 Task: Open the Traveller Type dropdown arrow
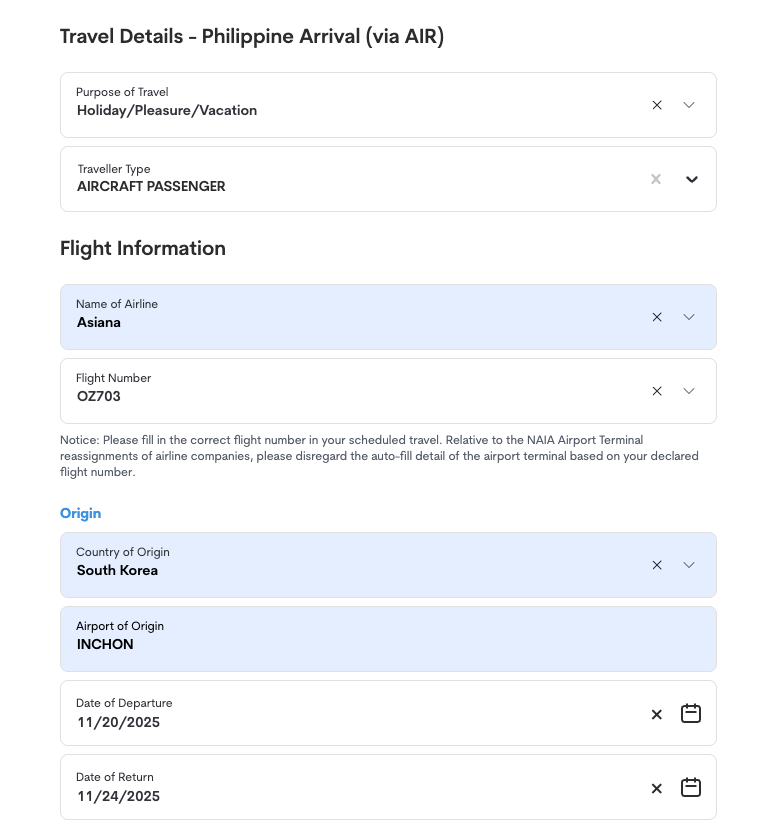pos(691,179)
